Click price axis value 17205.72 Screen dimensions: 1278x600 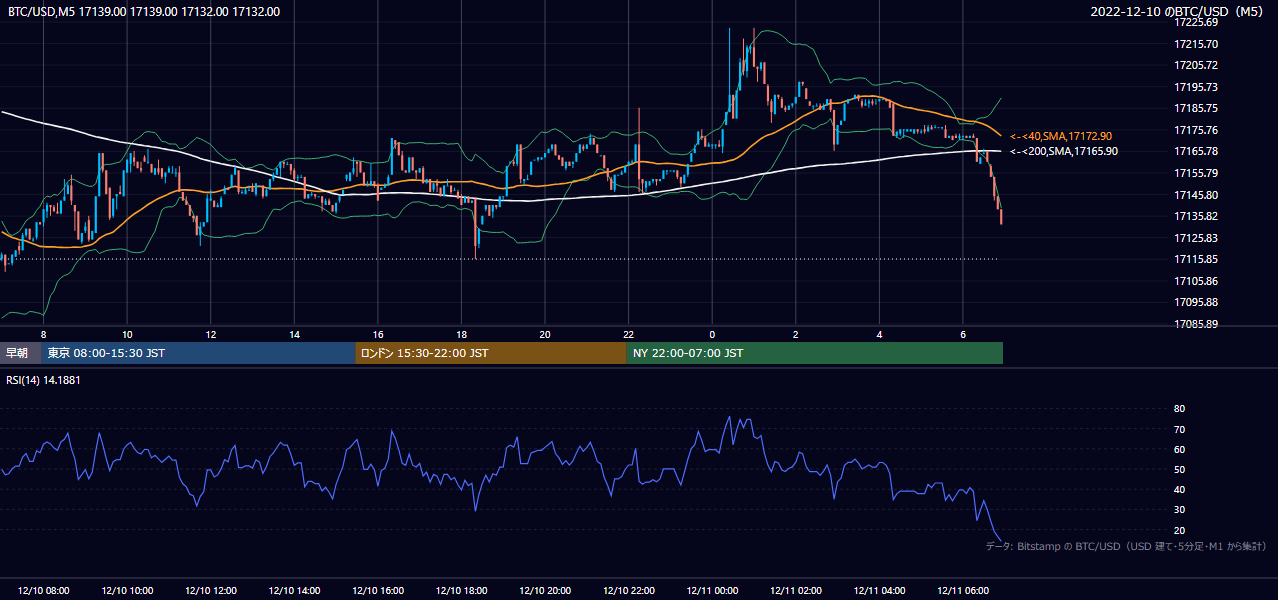[1196, 65]
